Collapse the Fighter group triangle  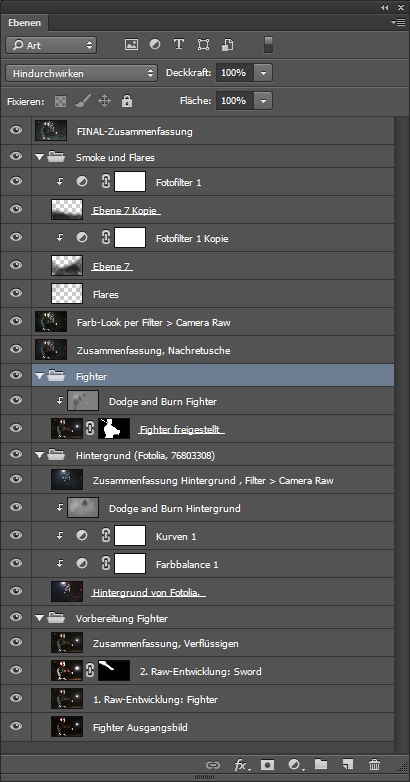coord(40,377)
